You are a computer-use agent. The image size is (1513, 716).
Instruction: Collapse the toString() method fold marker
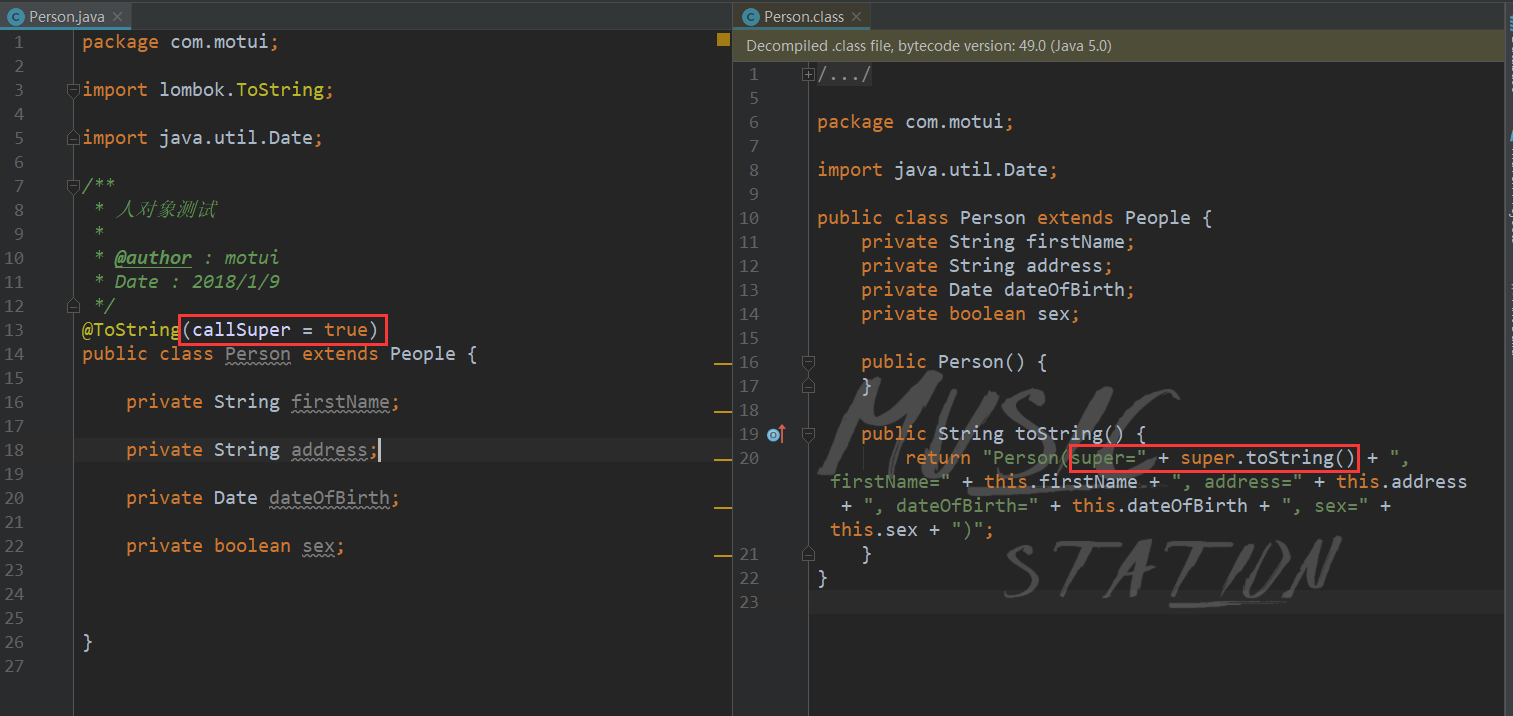pos(809,434)
